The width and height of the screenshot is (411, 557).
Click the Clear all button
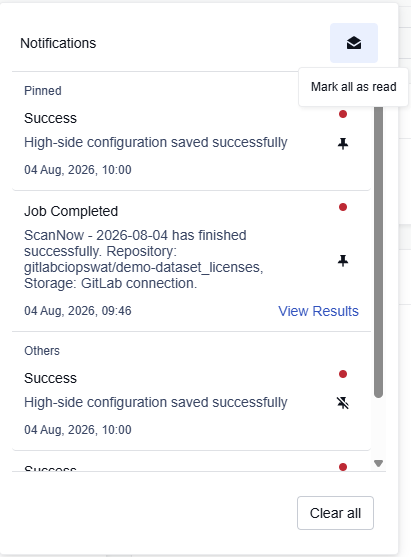pos(335,513)
